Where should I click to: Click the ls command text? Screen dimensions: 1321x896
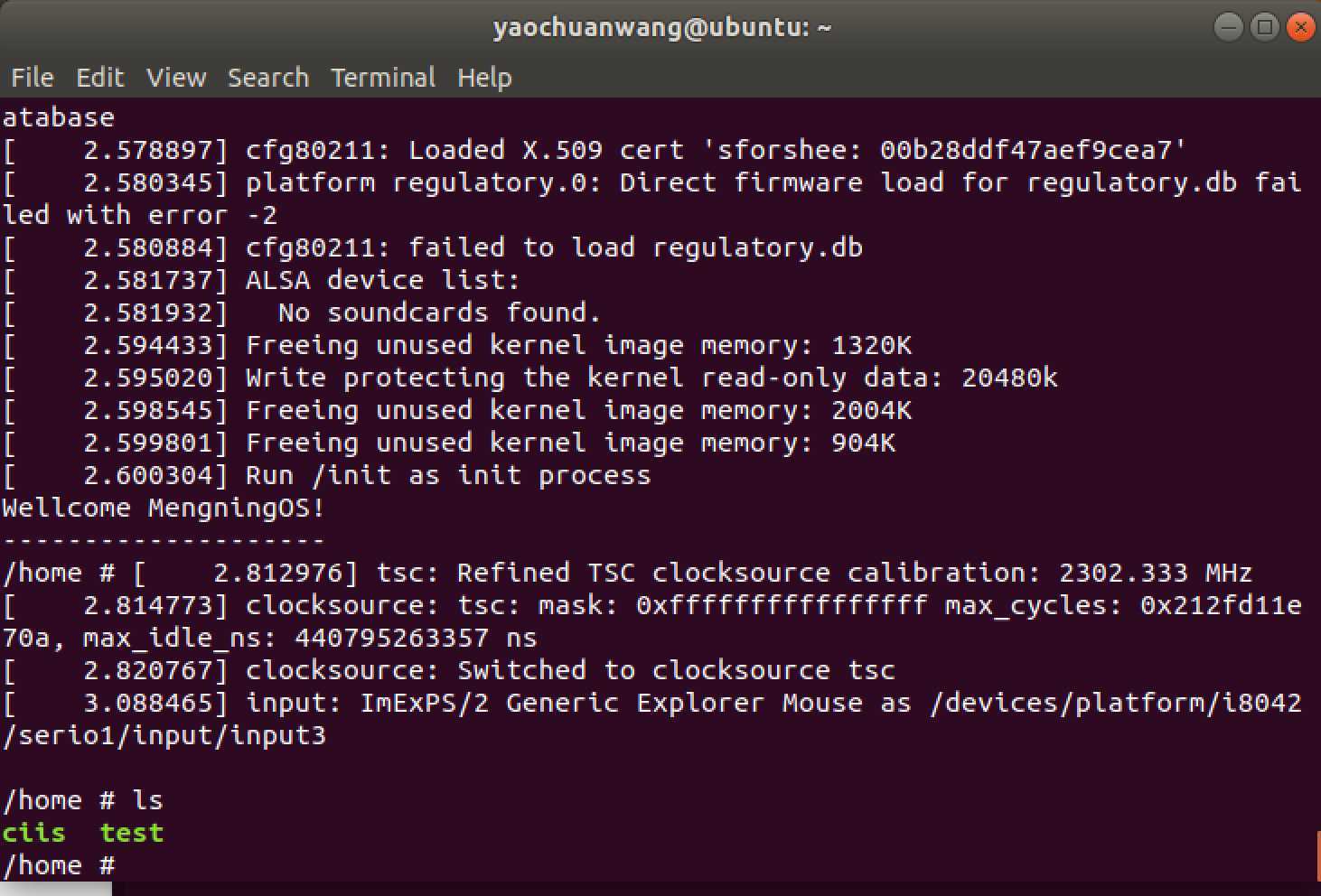[x=148, y=800]
